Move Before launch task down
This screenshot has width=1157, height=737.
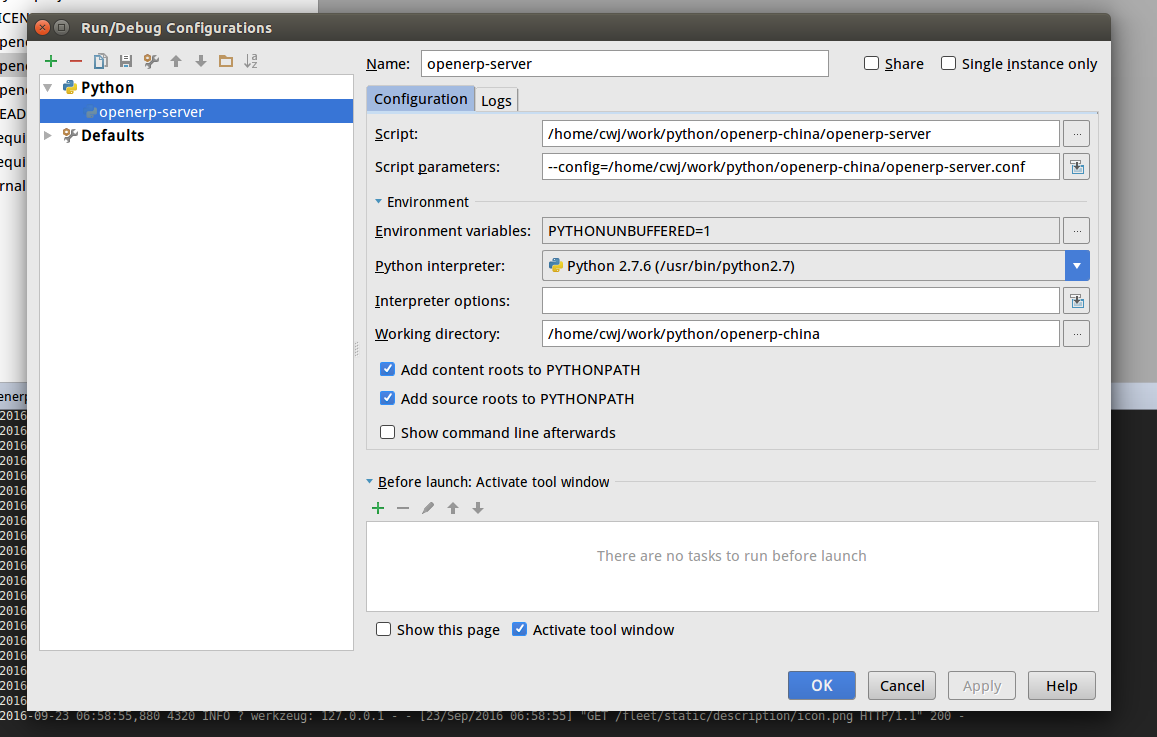pos(478,508)
